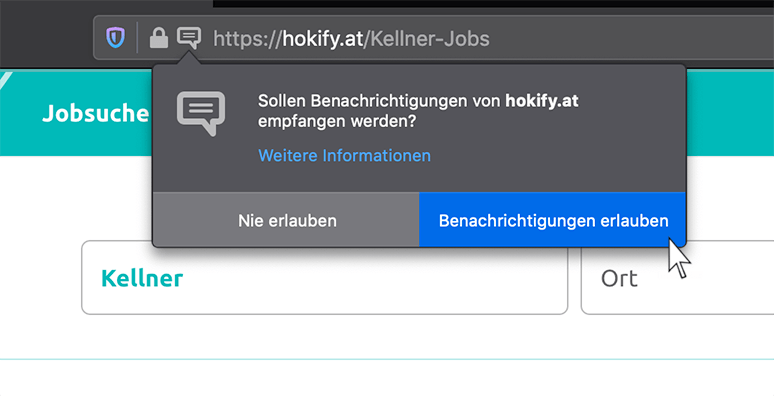Click the large speech bubble icon in popup
The image size is (774, 396).
coord(201,113)
